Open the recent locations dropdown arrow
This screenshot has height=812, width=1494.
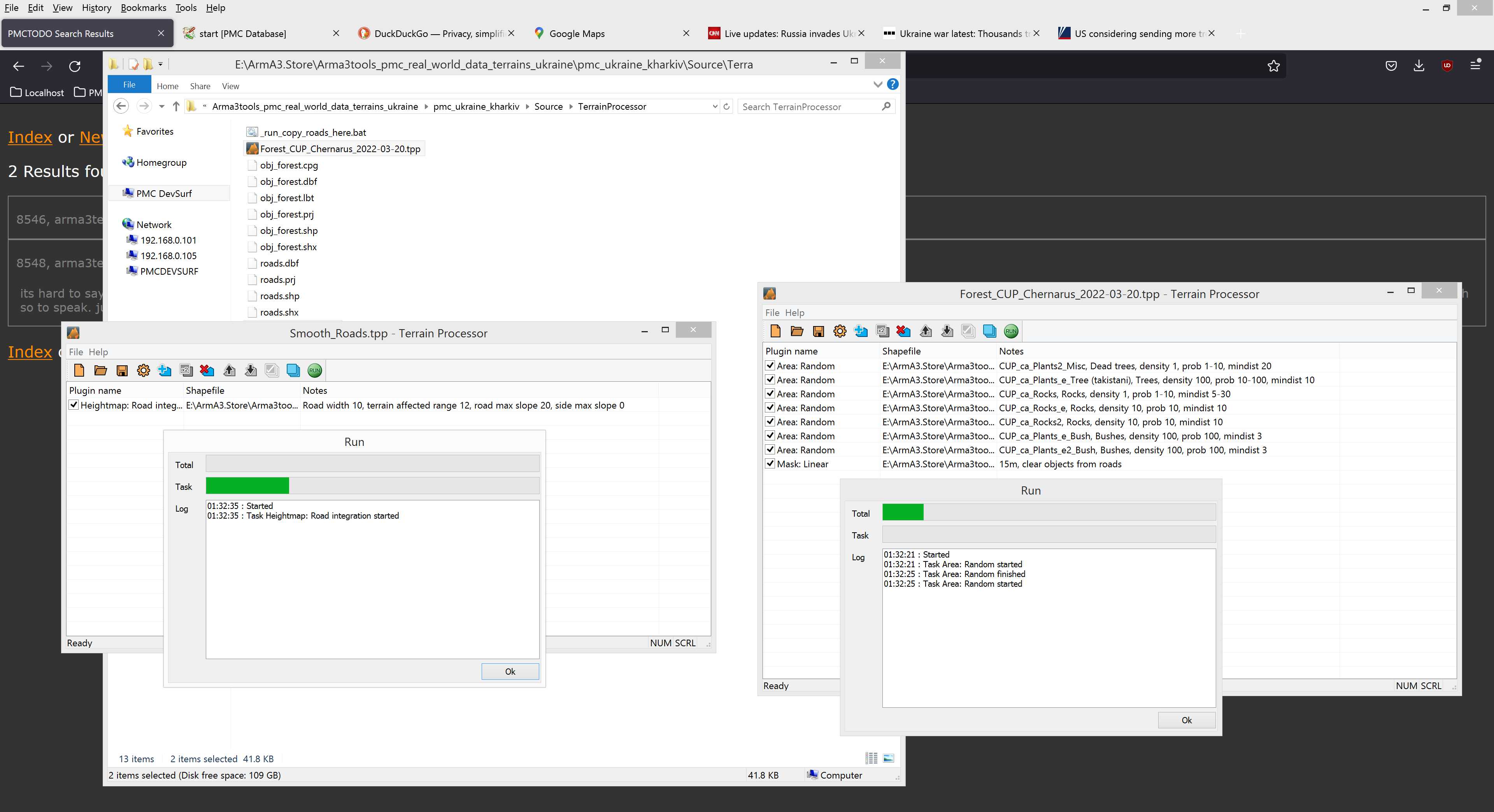[x=162, y=106]
